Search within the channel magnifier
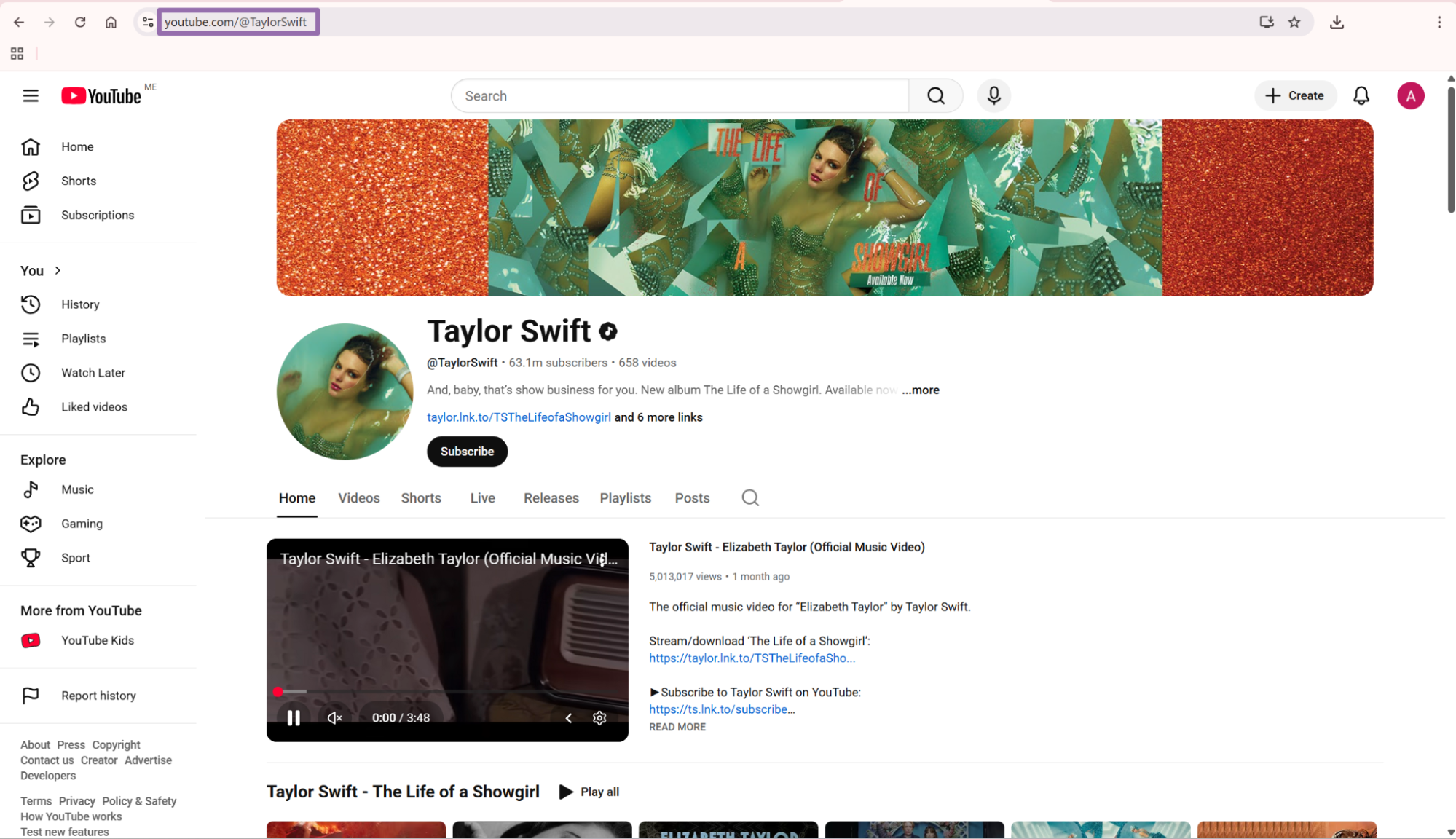This screenshot has width=1456, height=839. 750,498
